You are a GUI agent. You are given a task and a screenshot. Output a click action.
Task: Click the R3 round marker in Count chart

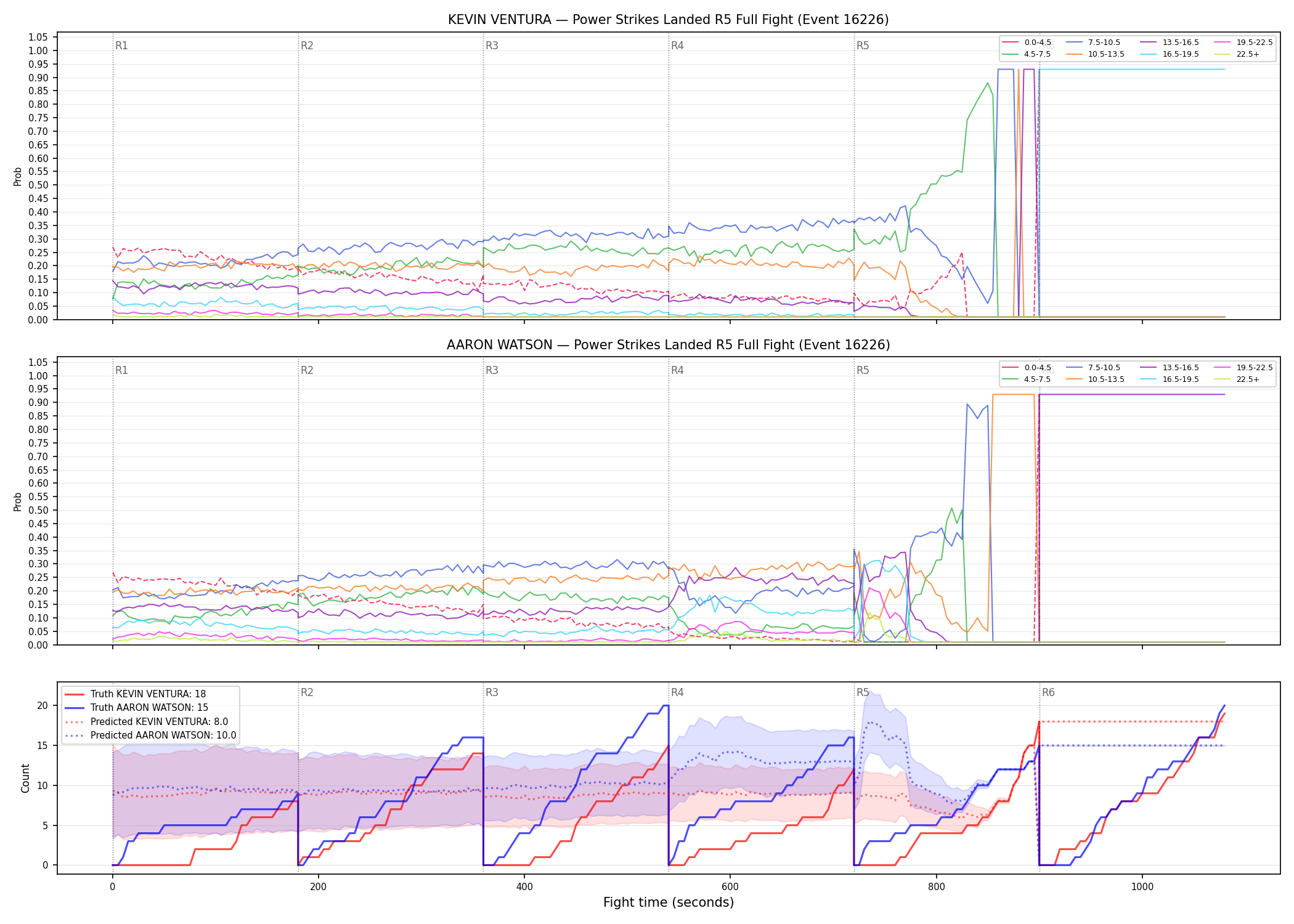click(x=492, y=692)
